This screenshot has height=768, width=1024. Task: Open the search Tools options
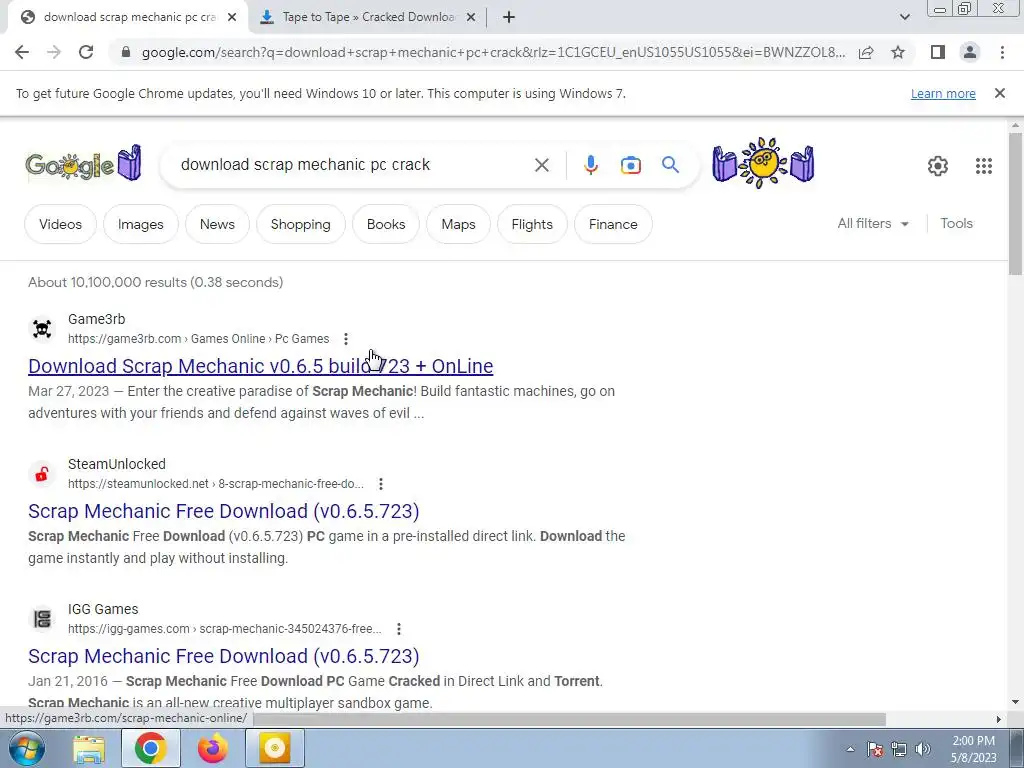pos(956,223)
